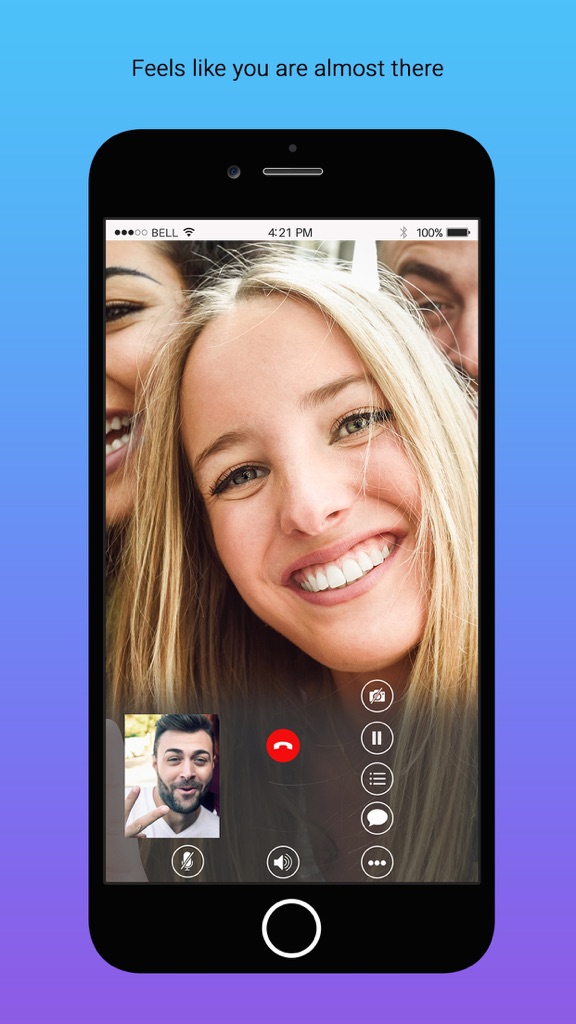576x1024 pixels.
Task: Tap the Wi-Fi status icon
Action: pyautogui.click(x=189, y=232)
